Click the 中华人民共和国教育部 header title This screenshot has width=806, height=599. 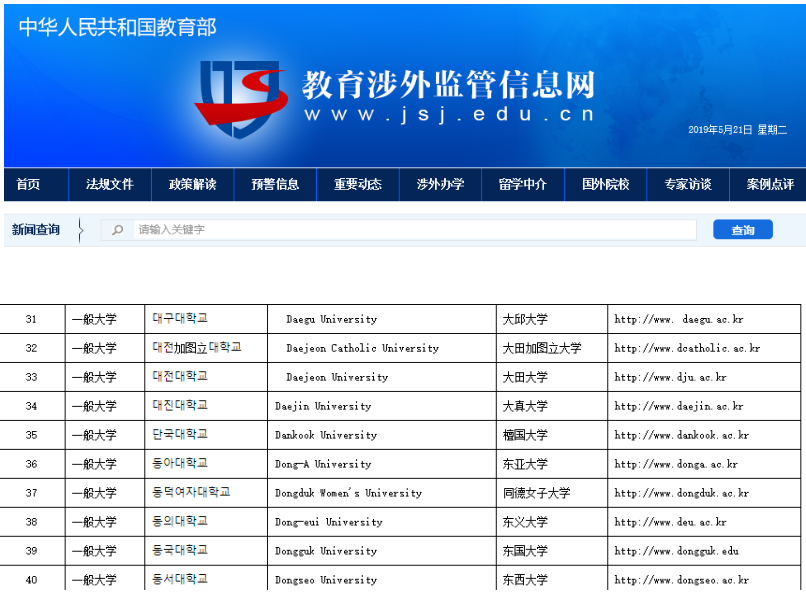coord(118,27)
